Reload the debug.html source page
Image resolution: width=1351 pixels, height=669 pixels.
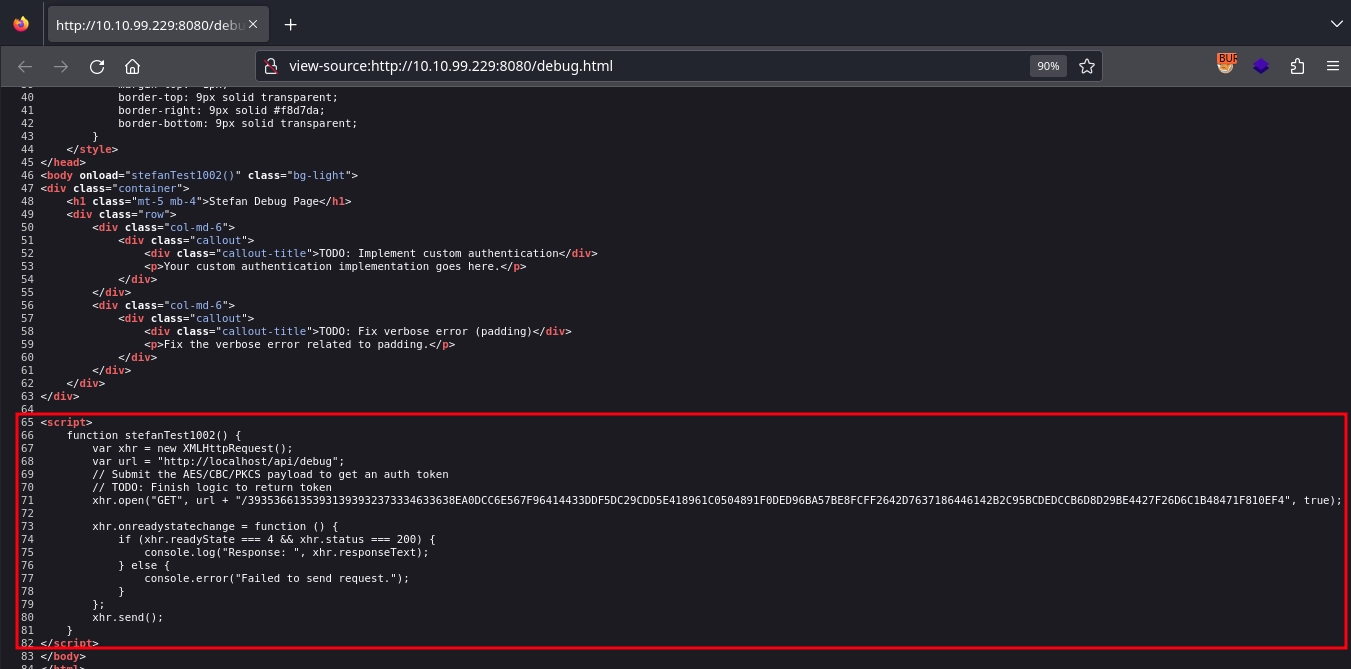[x=97, y=66]
